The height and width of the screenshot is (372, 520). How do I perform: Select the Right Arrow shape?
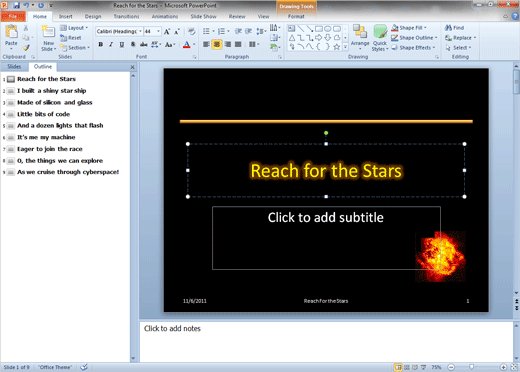[x=319, y=38]
